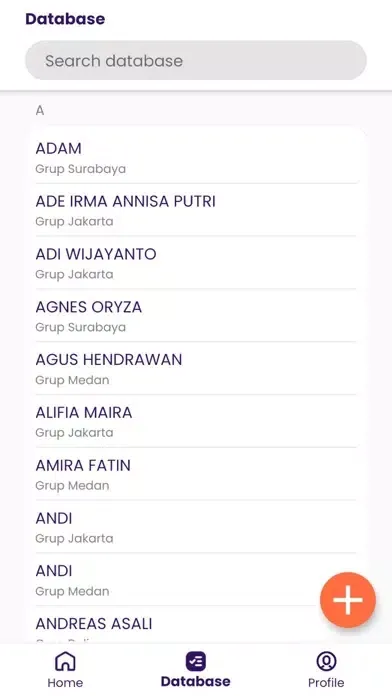Switch to the Profile tab label
The width and height of the screenshot is (392, 696).
click(x=326, y=683)
